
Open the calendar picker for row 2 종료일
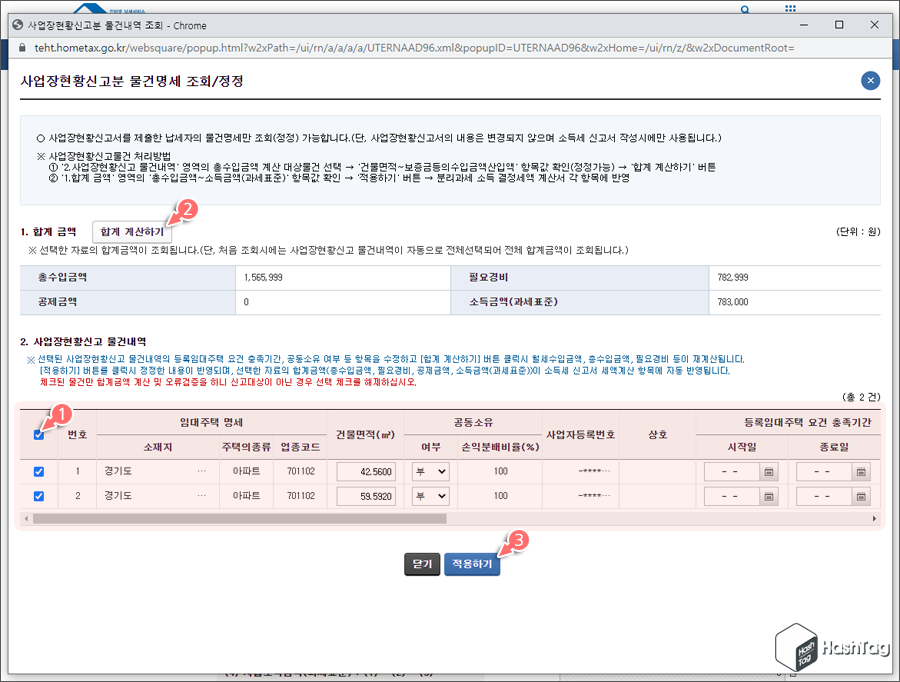click(x=860, y=497)
